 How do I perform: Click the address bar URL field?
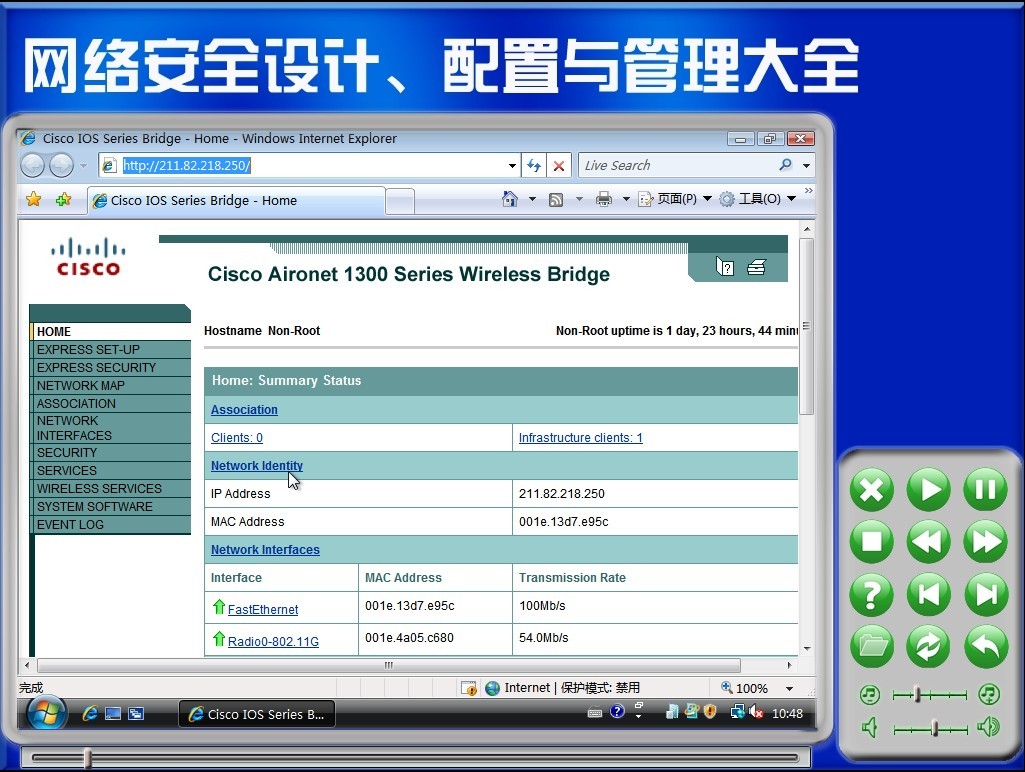pos(307,165)
